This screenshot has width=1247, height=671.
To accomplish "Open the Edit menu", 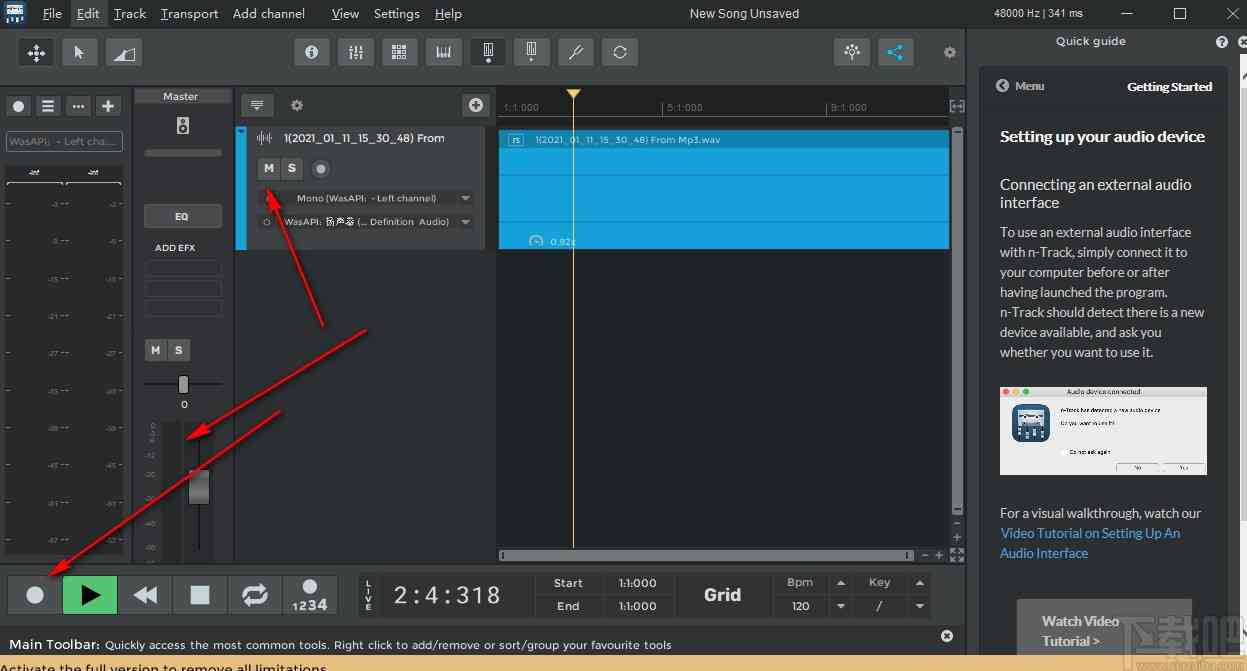I will [x=88, y=14].
